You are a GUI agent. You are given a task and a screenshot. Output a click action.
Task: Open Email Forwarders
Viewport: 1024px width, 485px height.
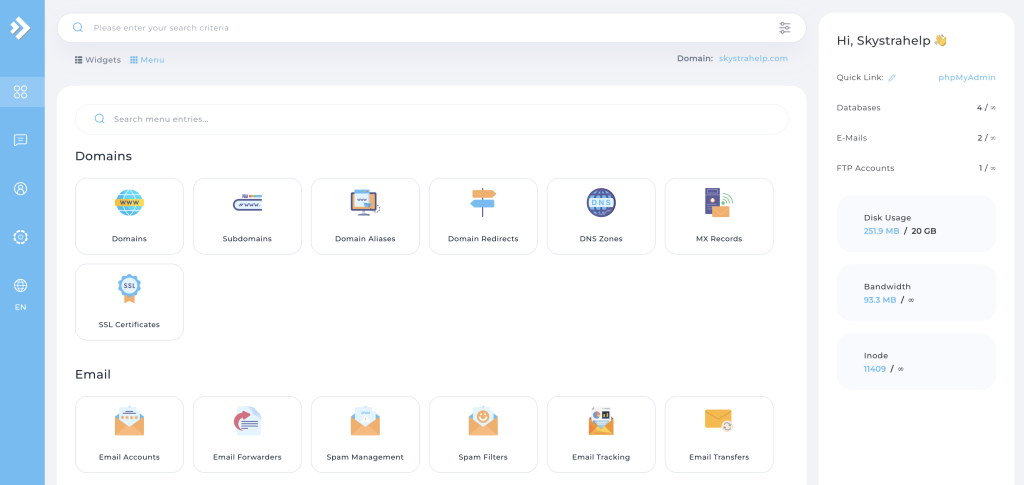coord(247,434)
